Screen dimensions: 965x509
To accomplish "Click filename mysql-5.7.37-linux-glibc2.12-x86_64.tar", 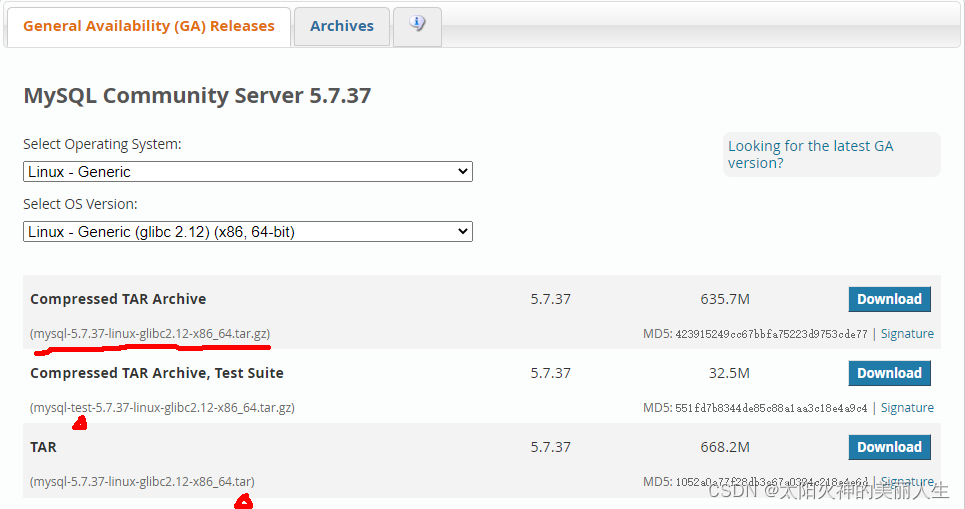I will click(142, 481).
